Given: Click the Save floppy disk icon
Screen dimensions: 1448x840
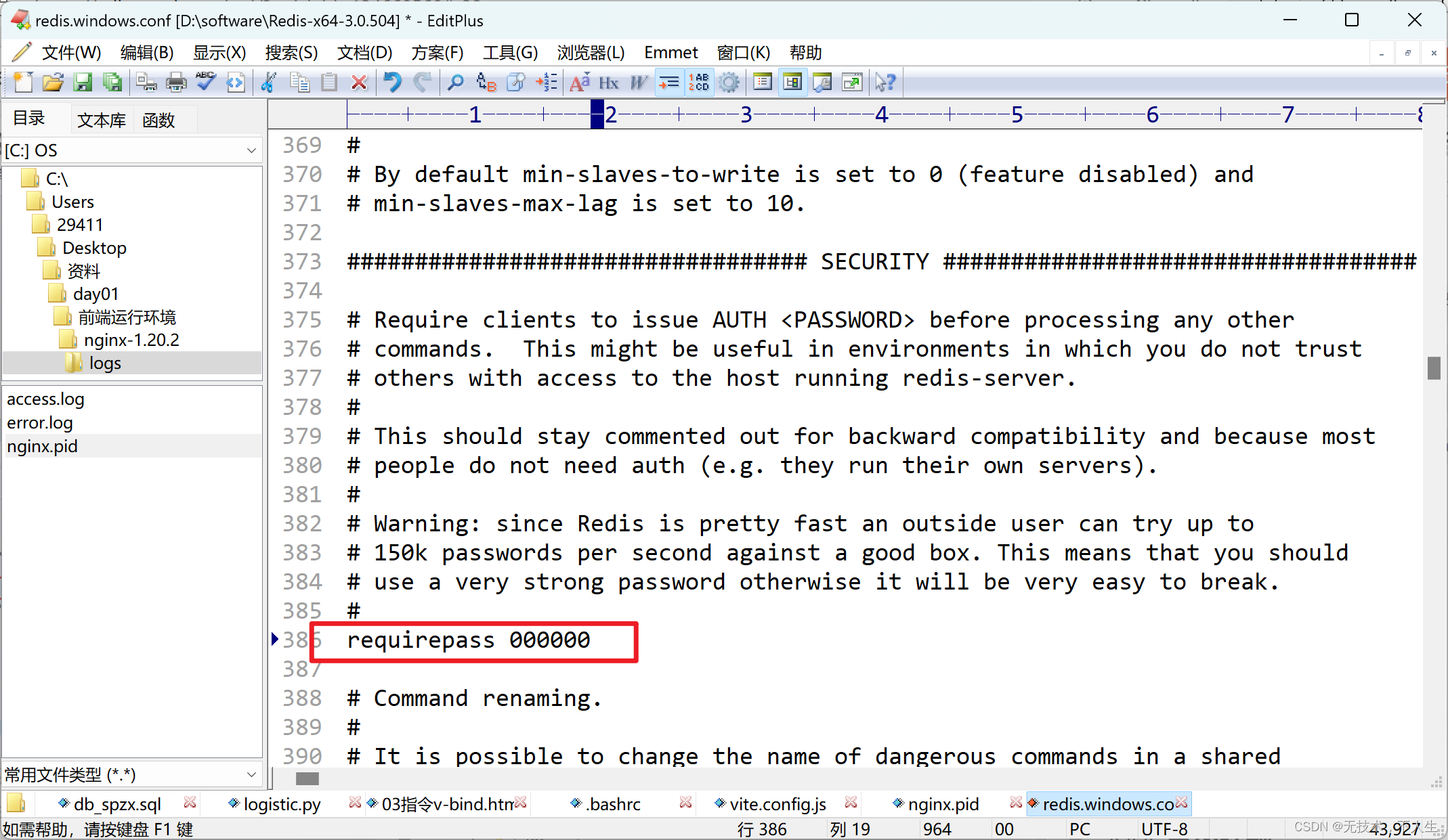Looking at the screenshot, I should [83, 83].
